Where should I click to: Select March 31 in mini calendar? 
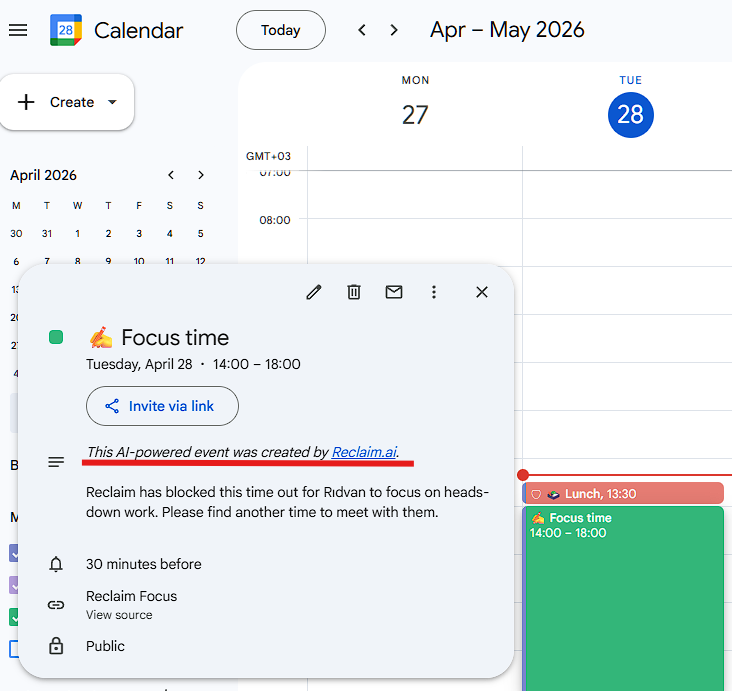click(47, 233)
